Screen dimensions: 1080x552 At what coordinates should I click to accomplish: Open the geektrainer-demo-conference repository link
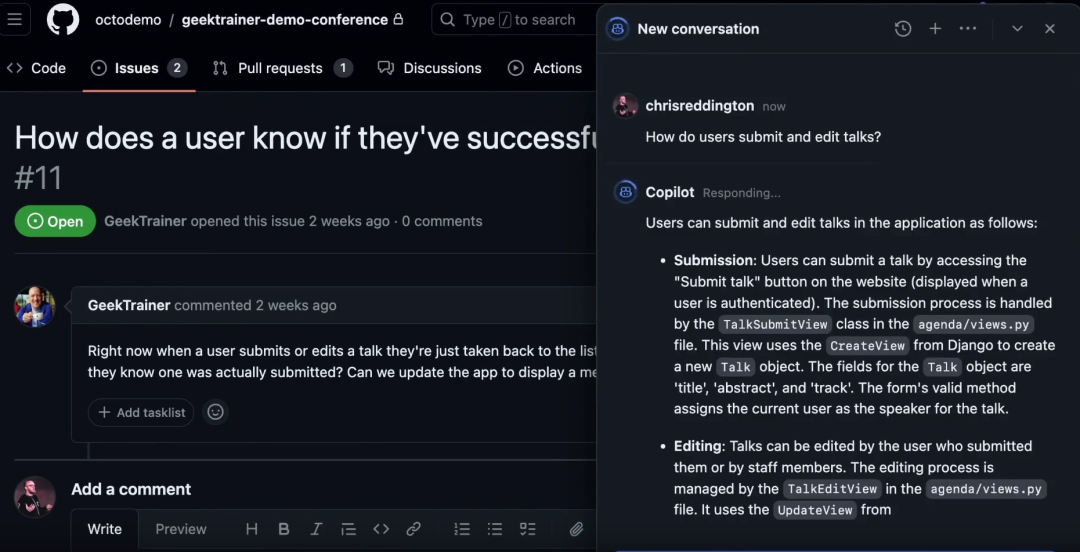point(284,20)
